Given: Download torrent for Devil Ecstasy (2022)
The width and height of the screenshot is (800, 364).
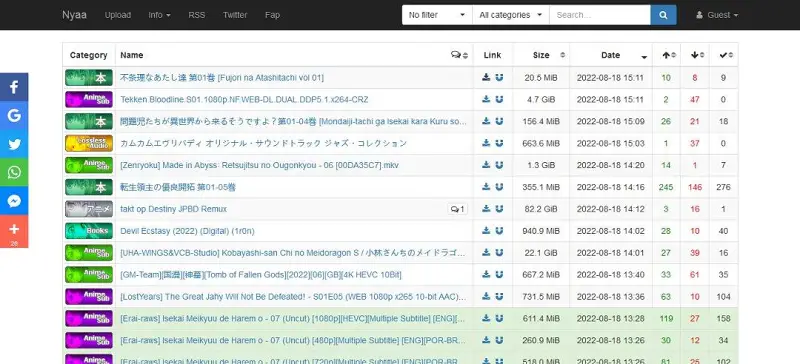Looking at the screenshot, I should point(486,231).
